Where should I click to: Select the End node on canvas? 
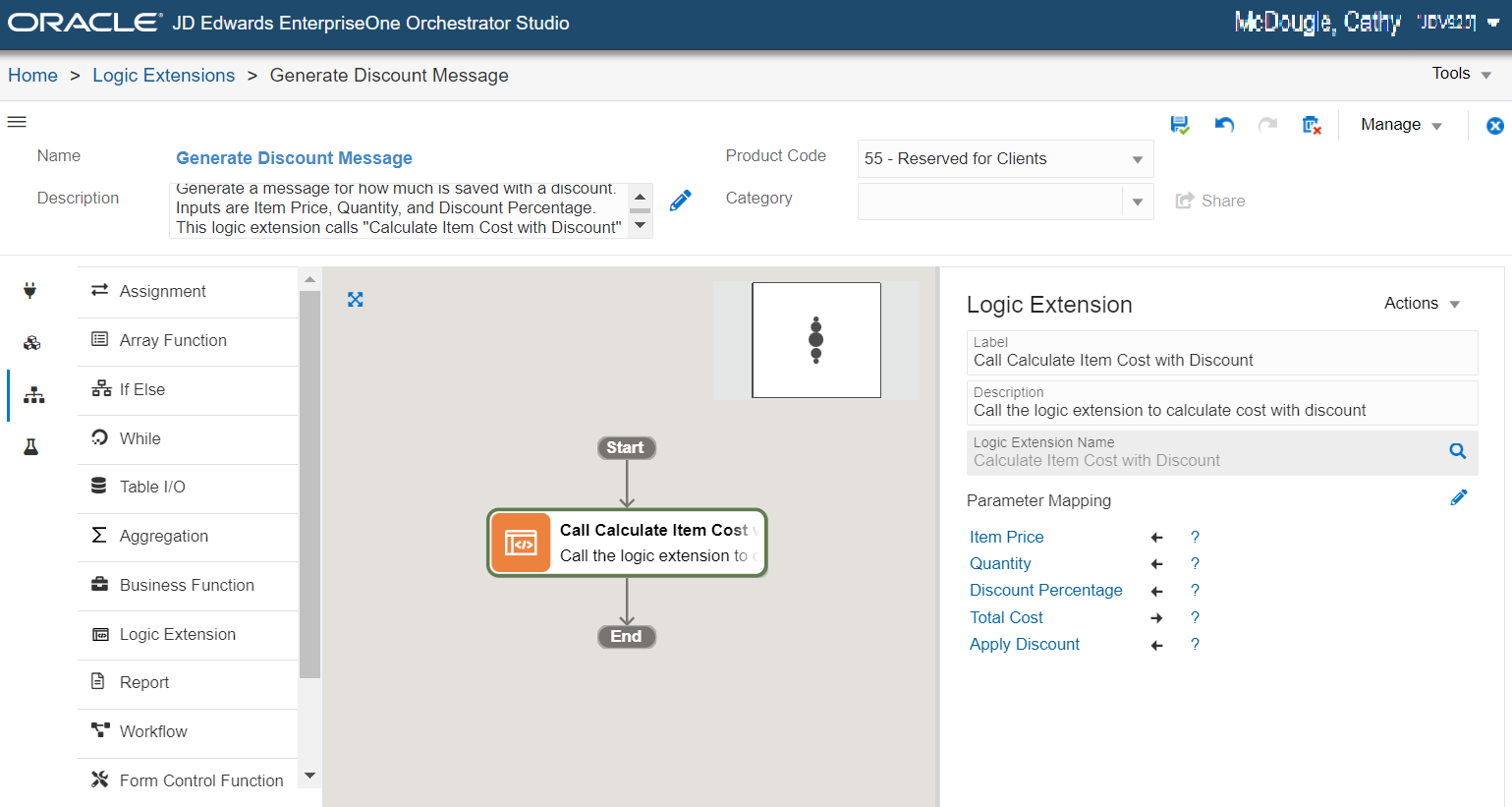point(626,637)
